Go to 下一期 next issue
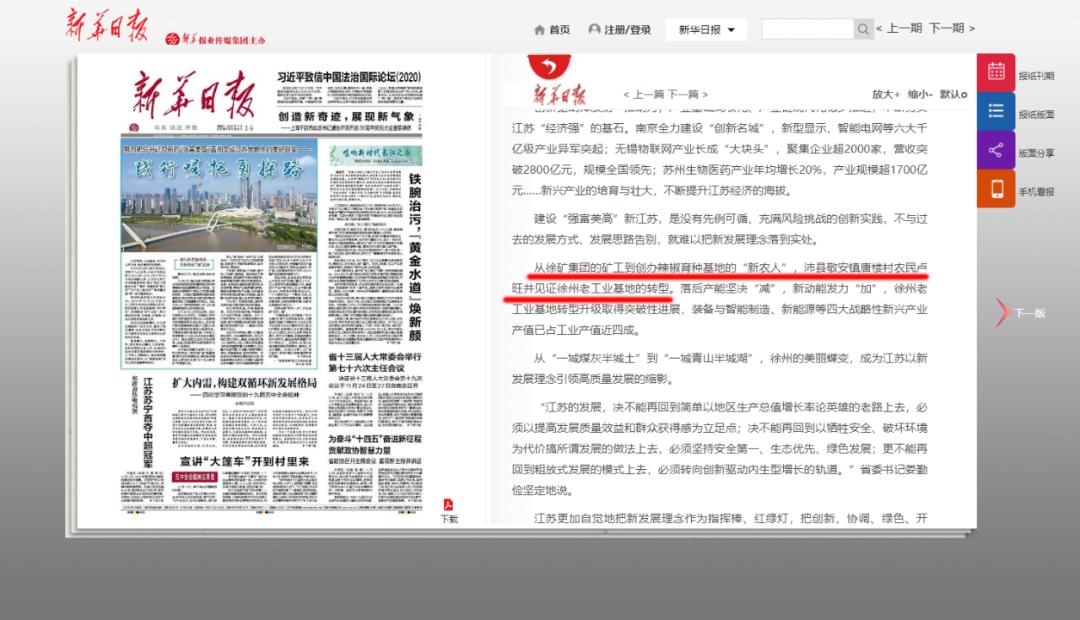 [951, 28]
